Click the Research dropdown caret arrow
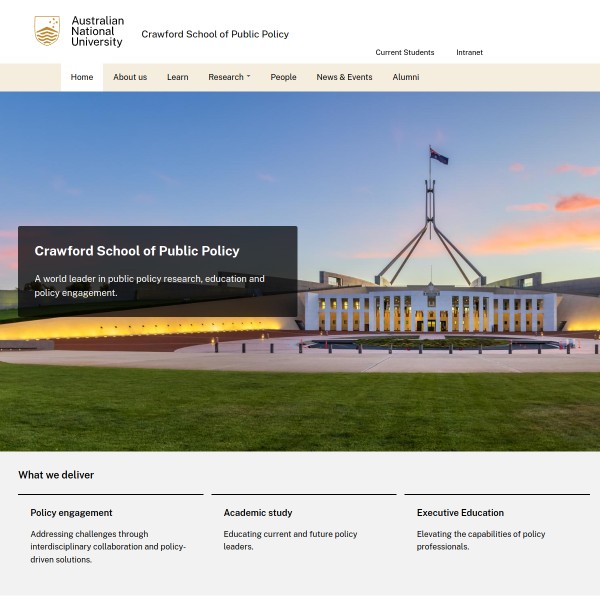Image resolution: width=600 pixels, height=600 pixels. [x=248, y=77]
